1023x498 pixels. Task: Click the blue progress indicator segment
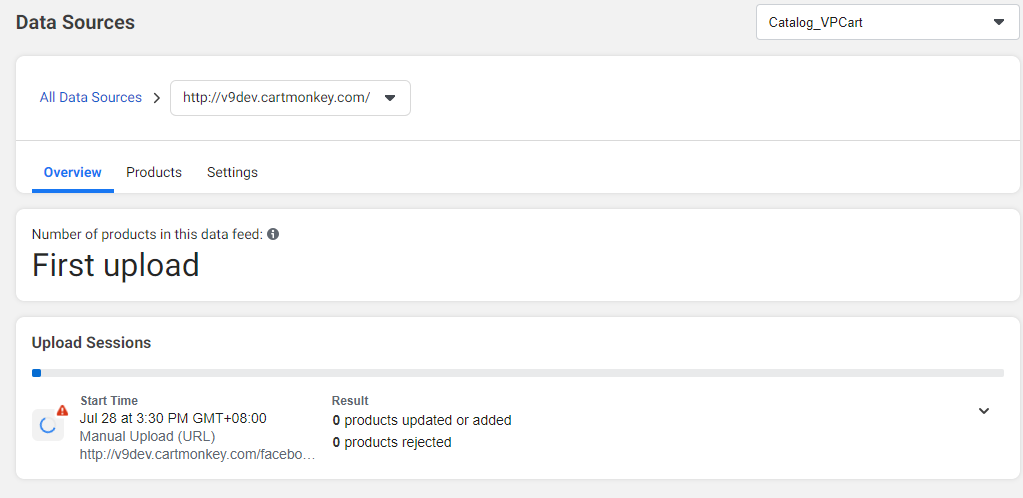tap(37, 373)
